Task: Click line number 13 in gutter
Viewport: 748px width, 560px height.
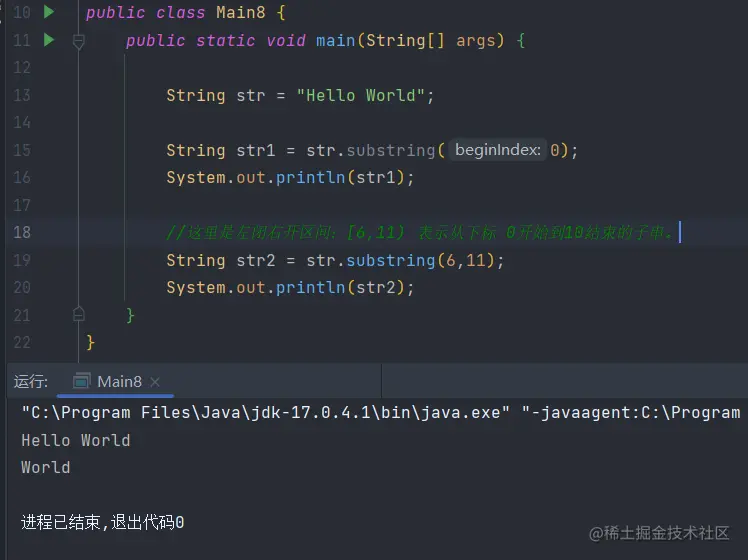Action: point(21,95)
